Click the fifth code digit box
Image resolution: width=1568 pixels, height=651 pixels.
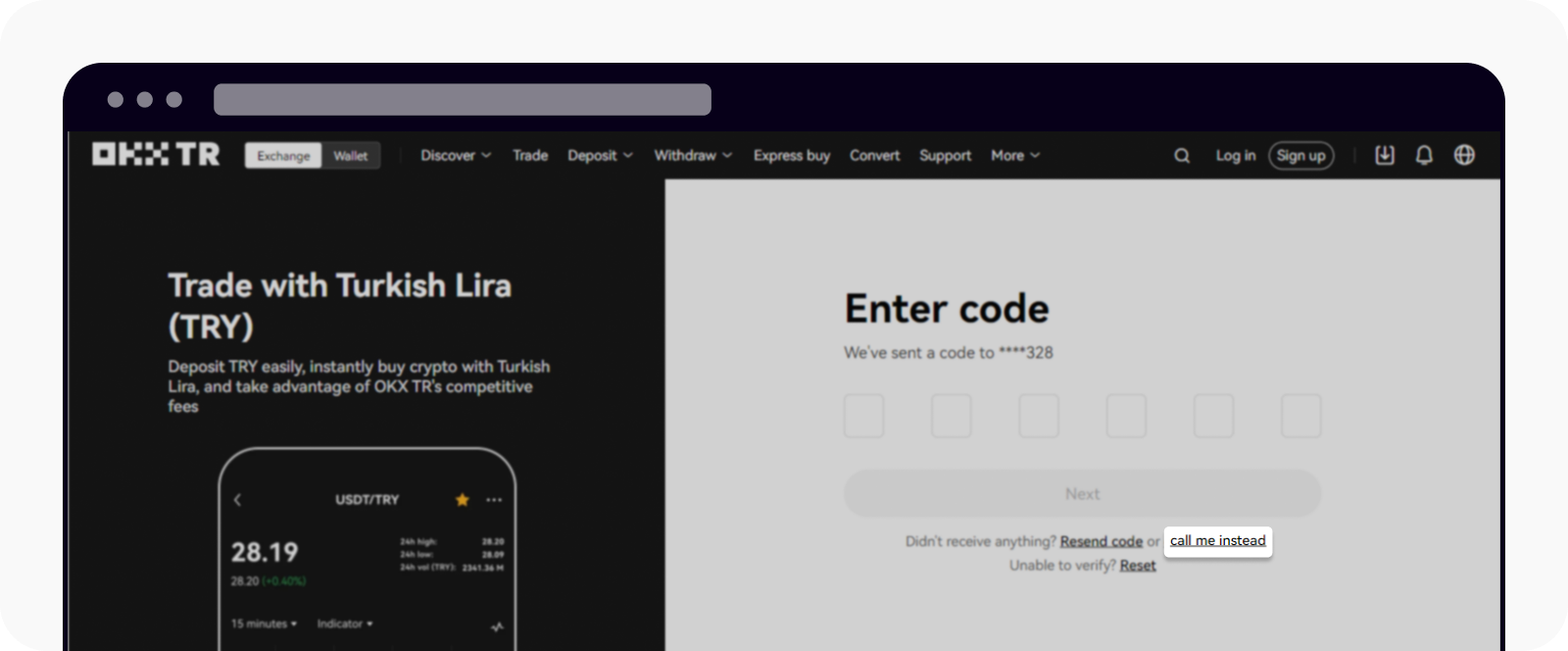1214,416
